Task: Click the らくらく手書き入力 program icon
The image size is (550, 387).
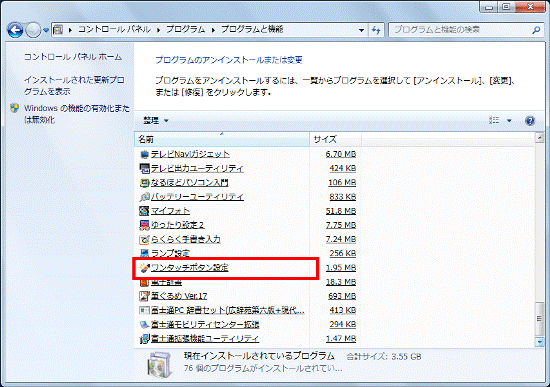Action: pyautogui.click(x=144, y=239)
